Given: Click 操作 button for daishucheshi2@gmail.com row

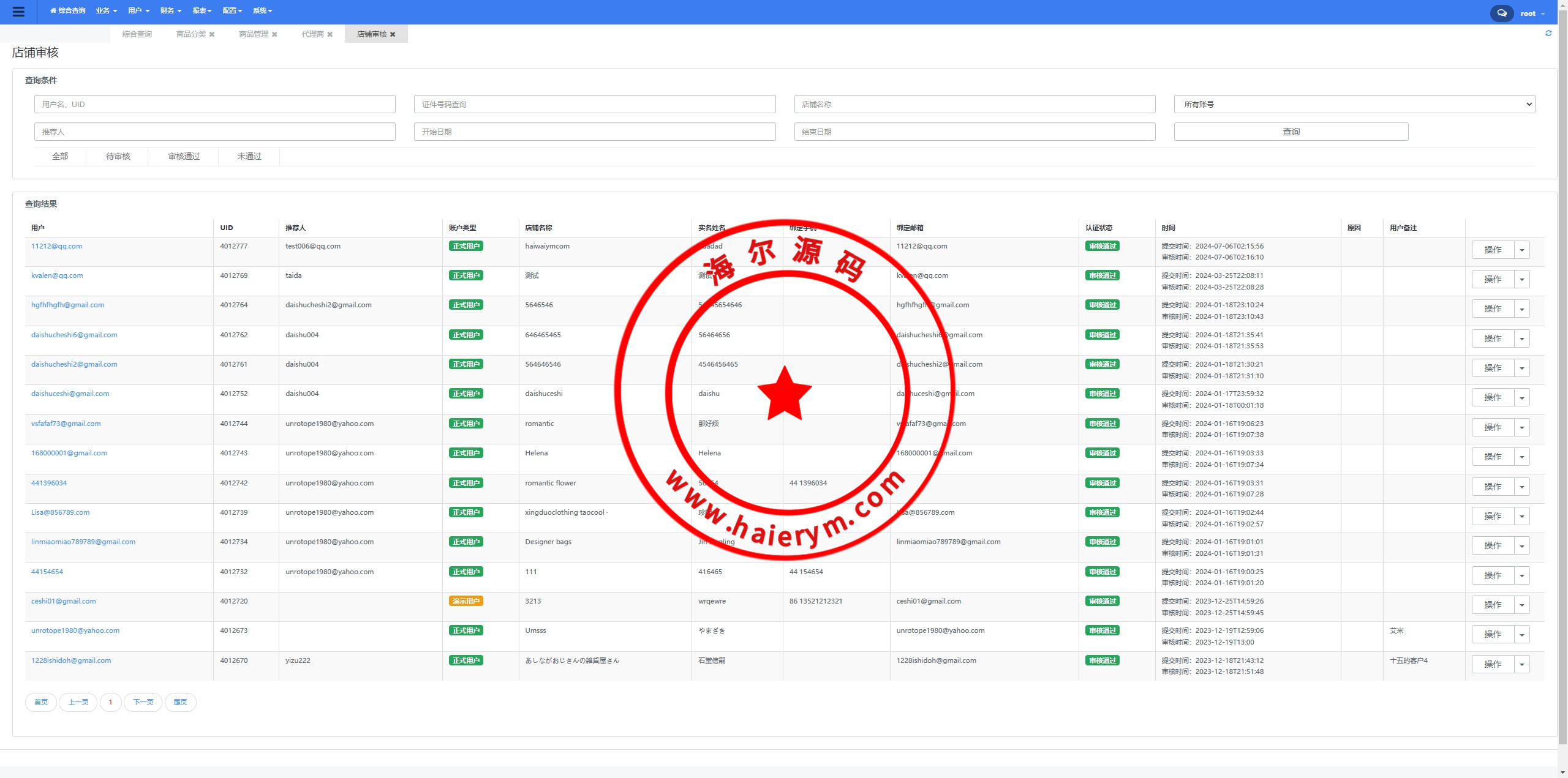Looking at the screenshot, I should 1493,368.
